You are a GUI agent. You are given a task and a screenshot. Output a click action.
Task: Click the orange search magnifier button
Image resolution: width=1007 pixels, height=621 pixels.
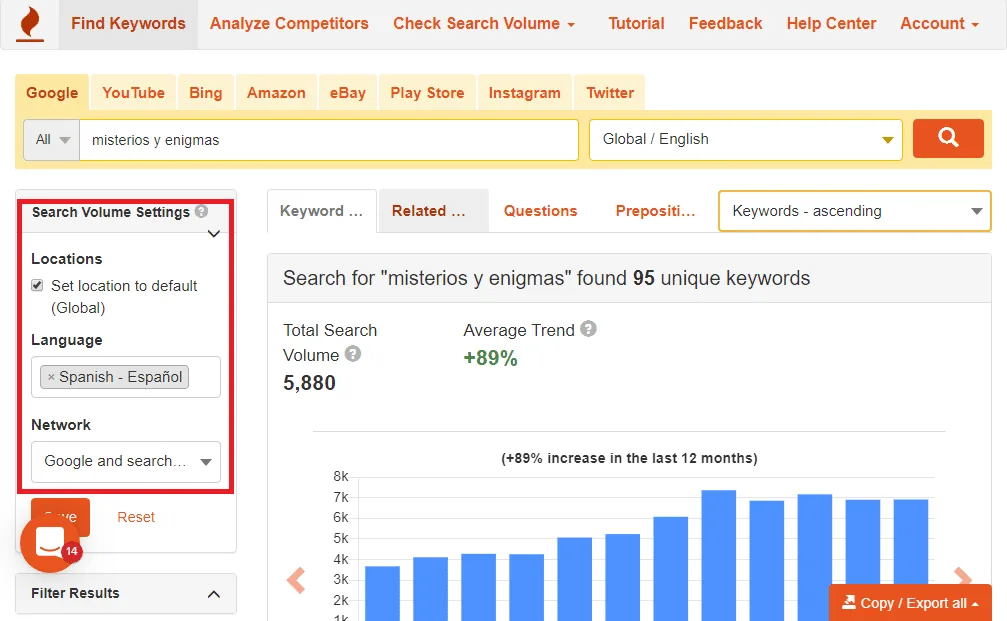coord(948,138)
